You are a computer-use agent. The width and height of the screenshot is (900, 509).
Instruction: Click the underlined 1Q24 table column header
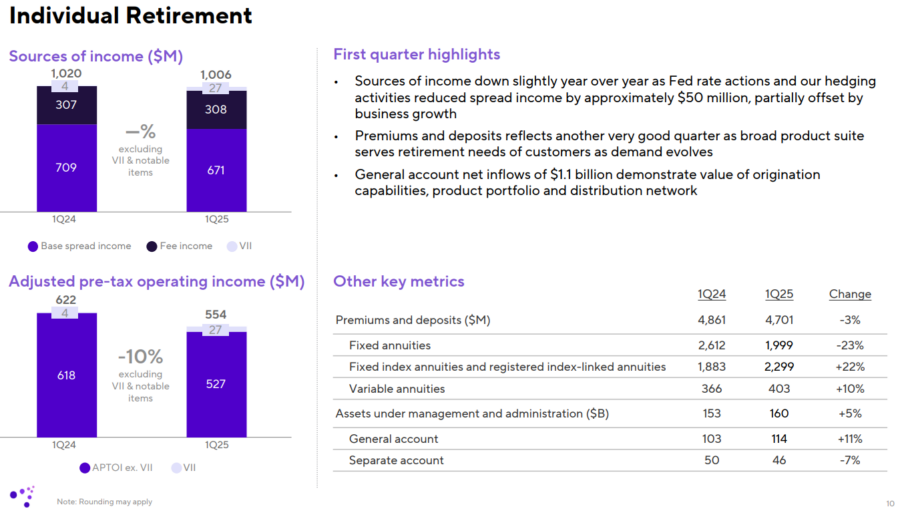click(x=711, y=294)
